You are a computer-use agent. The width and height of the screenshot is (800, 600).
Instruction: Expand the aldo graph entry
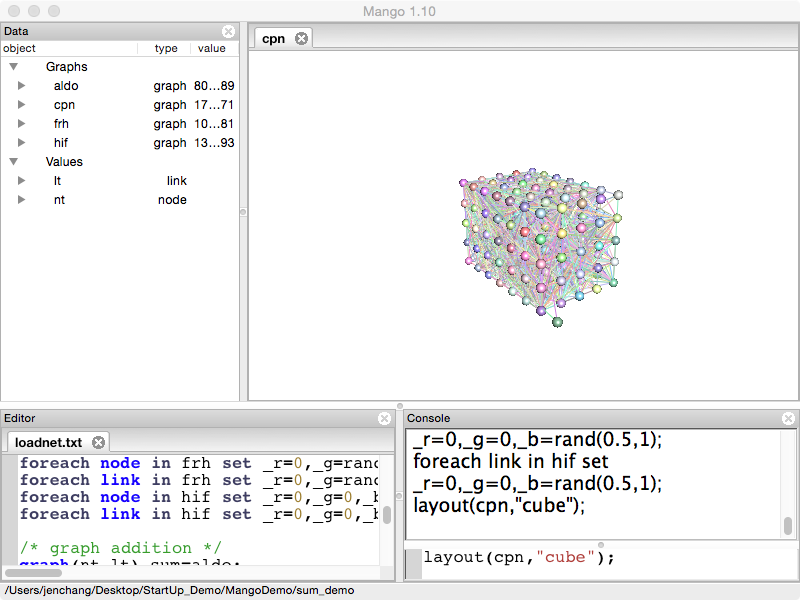(x=22, y=86)
